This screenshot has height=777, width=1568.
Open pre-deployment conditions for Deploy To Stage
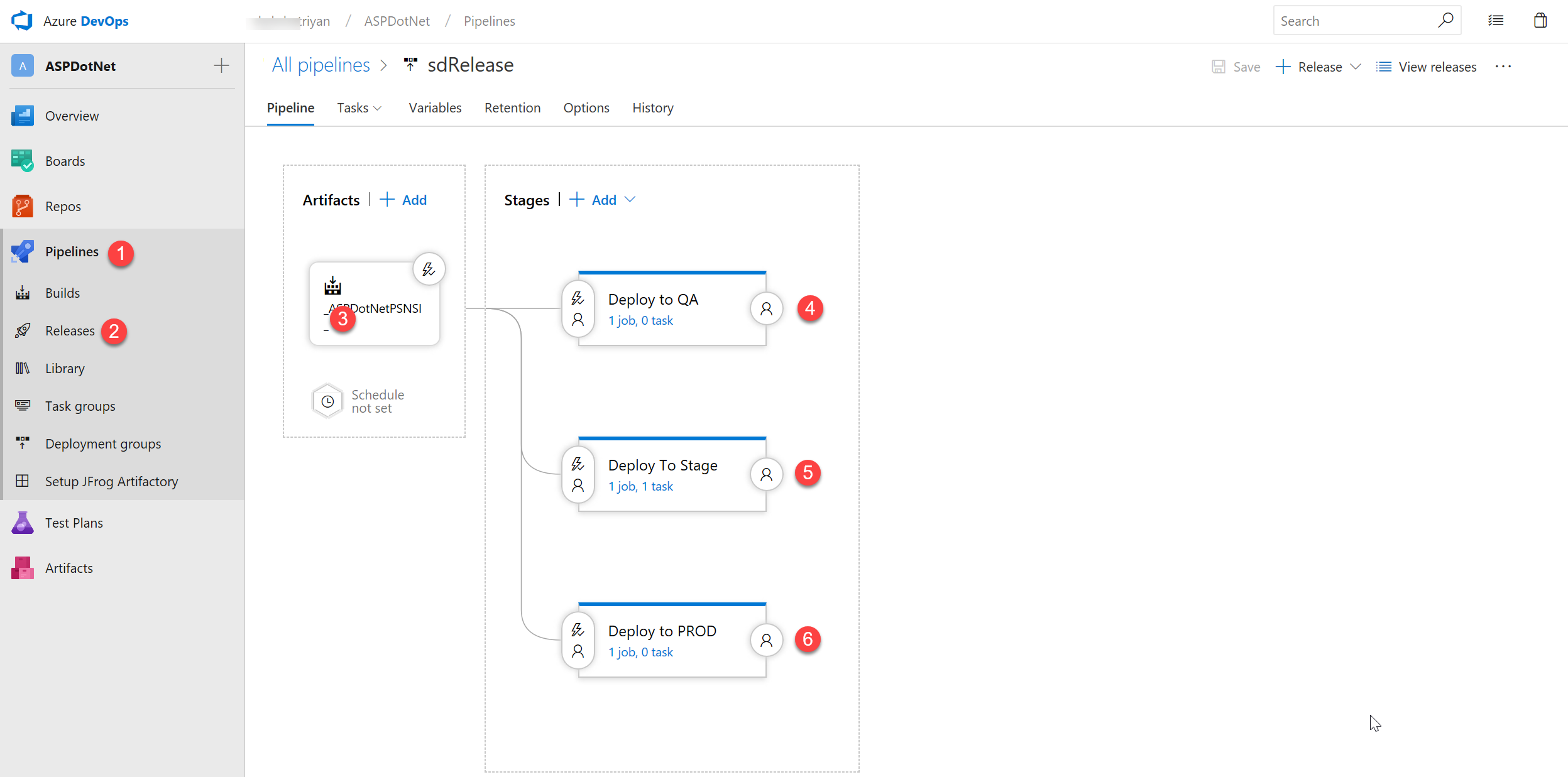click(578, 474)
